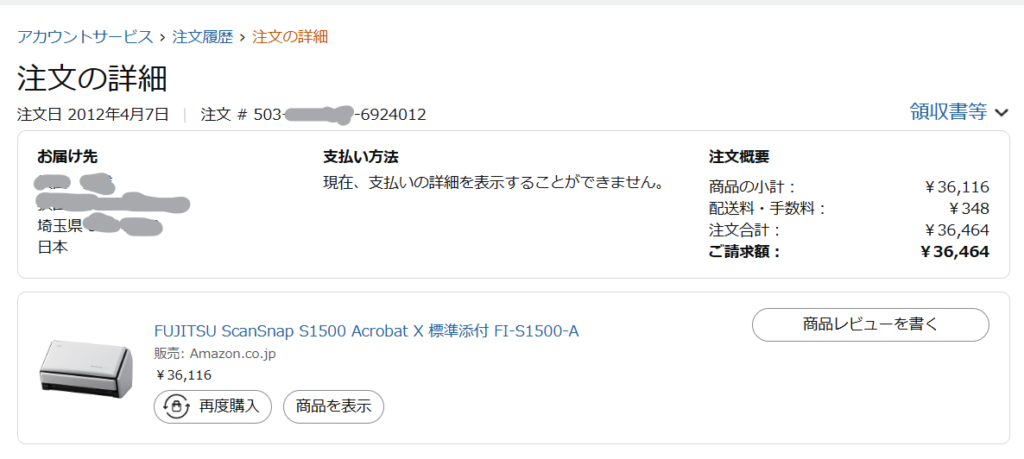Click the item price below the seller

(x=183, y=375)
